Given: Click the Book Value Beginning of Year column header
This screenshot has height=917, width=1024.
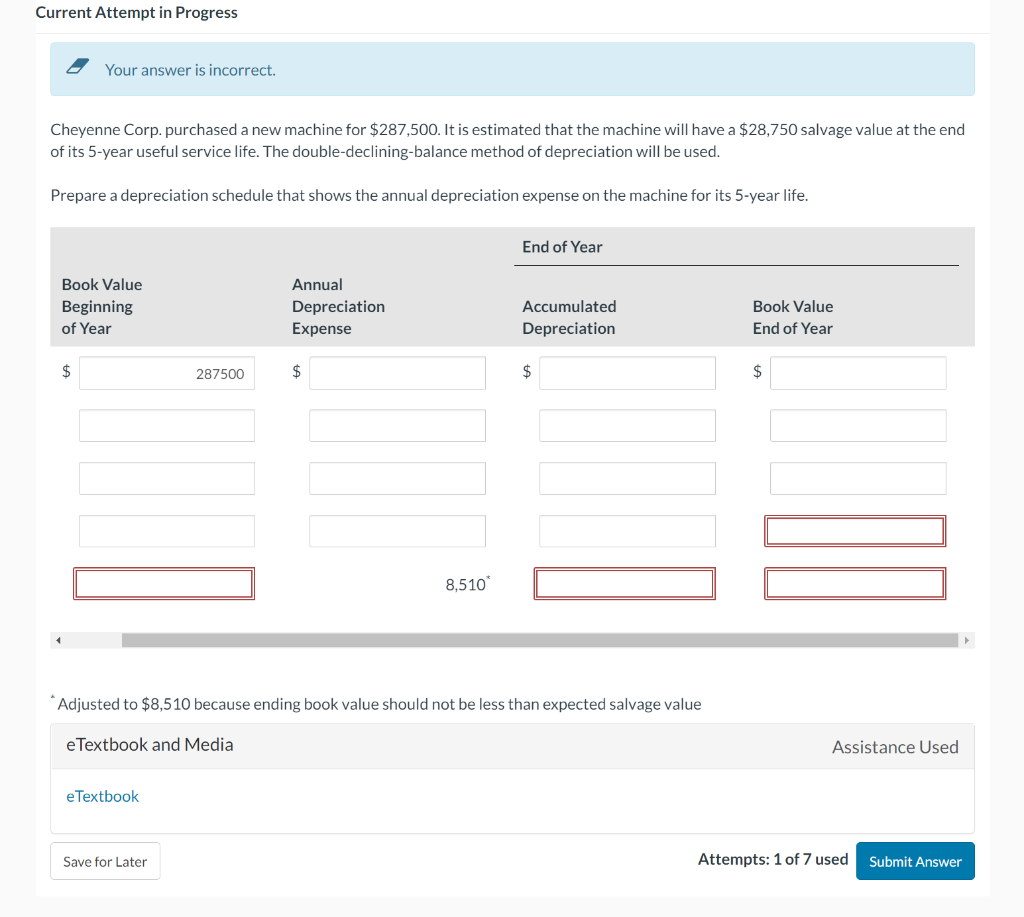Looking at the screenshot, I should (x=102, y=306).
